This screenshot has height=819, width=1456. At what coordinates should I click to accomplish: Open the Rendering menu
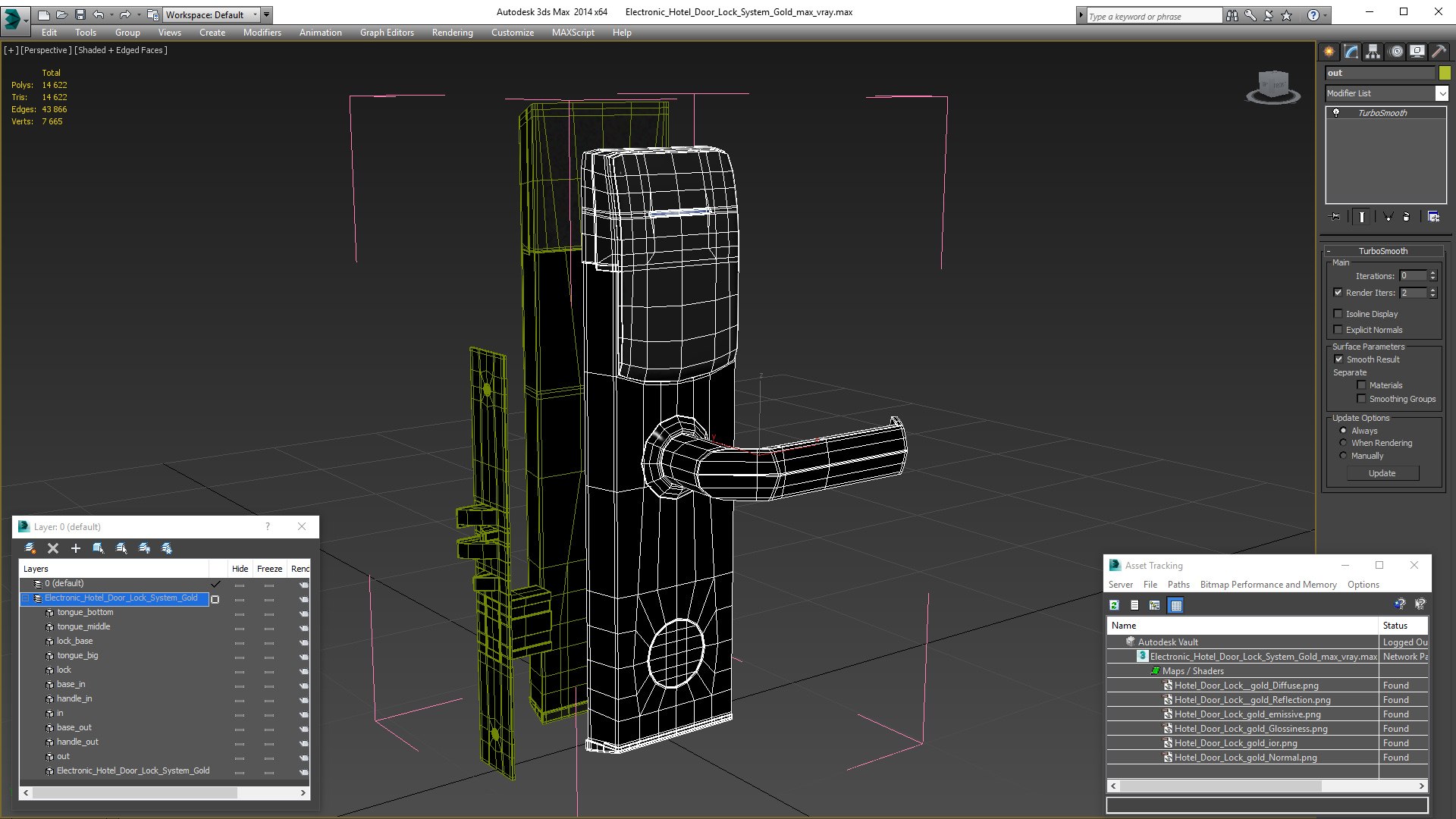452,33
